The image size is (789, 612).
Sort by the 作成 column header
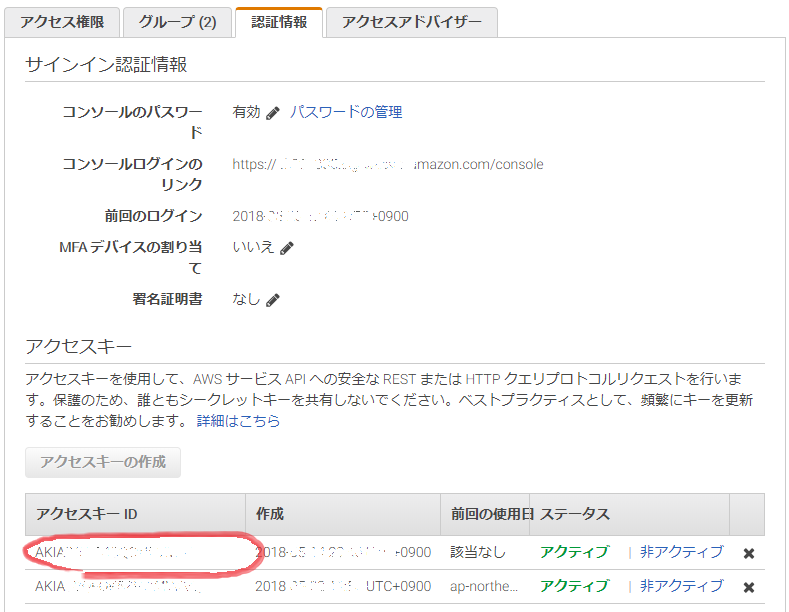tap(270, 514)
